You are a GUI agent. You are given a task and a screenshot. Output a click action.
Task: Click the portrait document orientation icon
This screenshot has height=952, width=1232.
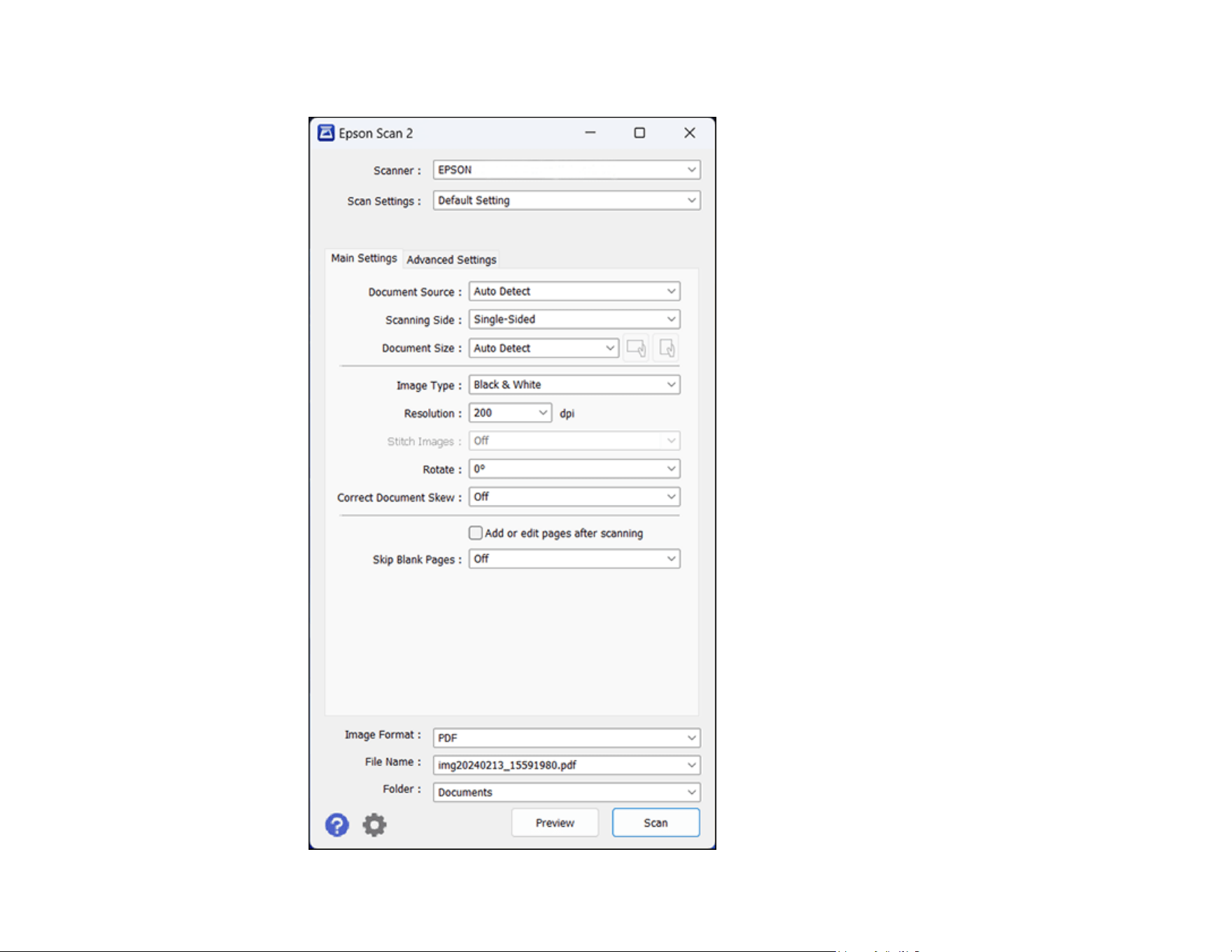(x=667, y=348)
